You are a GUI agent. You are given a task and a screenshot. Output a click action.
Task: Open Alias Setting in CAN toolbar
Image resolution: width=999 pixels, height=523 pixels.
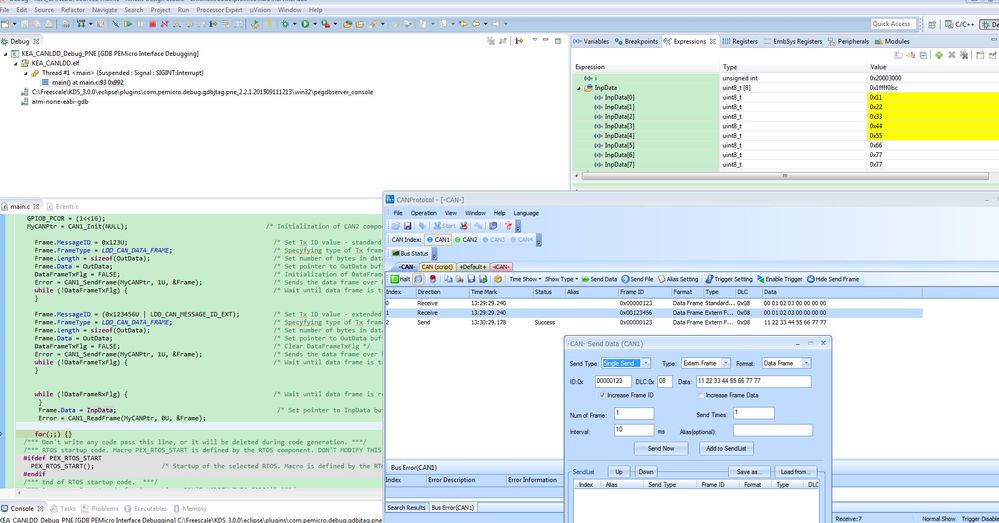(x=678, y=279)
